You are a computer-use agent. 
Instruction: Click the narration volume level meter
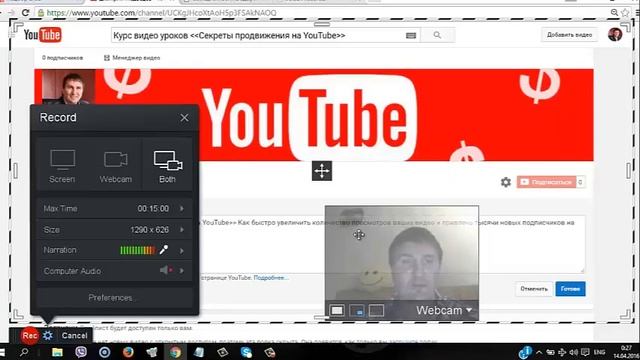pyautogui.click(x=138, y=250)
